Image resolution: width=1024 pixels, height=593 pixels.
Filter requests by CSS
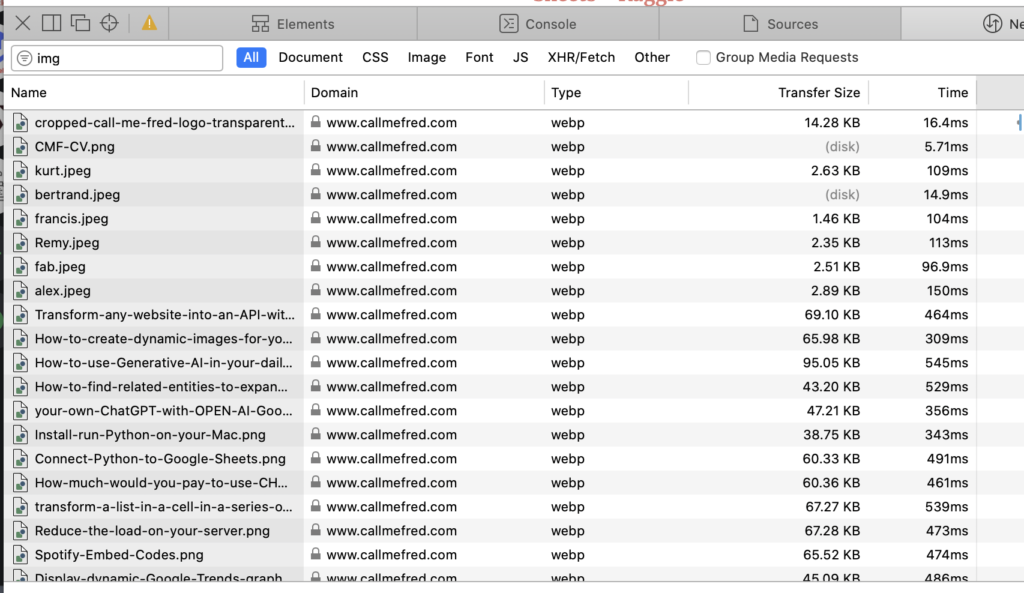click(x=375, y=57)
